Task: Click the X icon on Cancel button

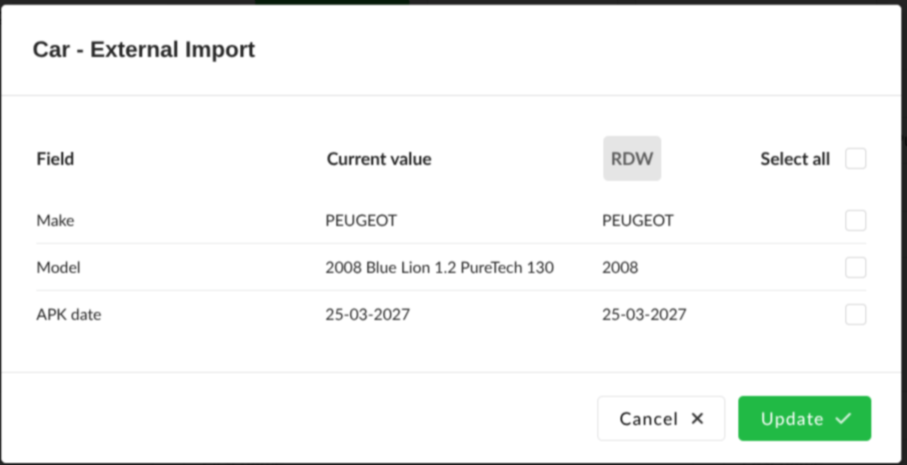Action: [x=697, y=418]
